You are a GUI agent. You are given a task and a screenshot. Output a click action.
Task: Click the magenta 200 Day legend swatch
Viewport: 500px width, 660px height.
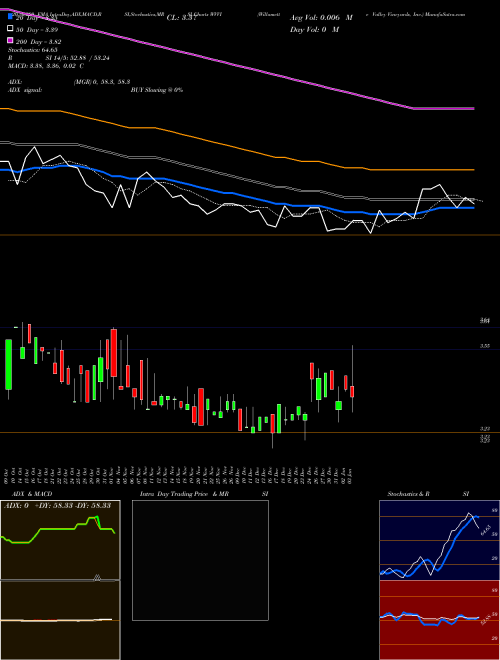(x=11, y=41)
